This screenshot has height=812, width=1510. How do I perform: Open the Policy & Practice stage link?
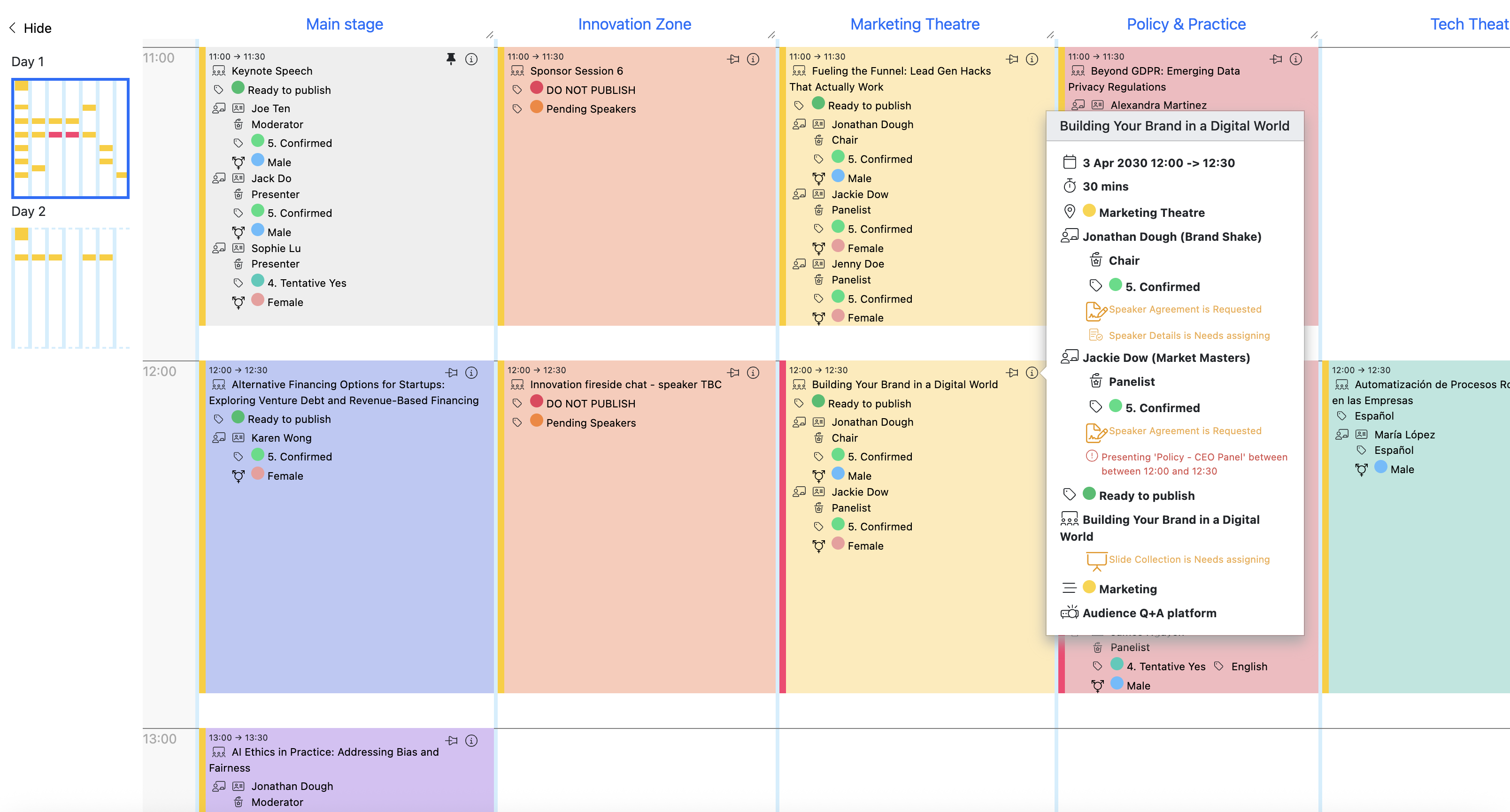tap(1186, 24)
